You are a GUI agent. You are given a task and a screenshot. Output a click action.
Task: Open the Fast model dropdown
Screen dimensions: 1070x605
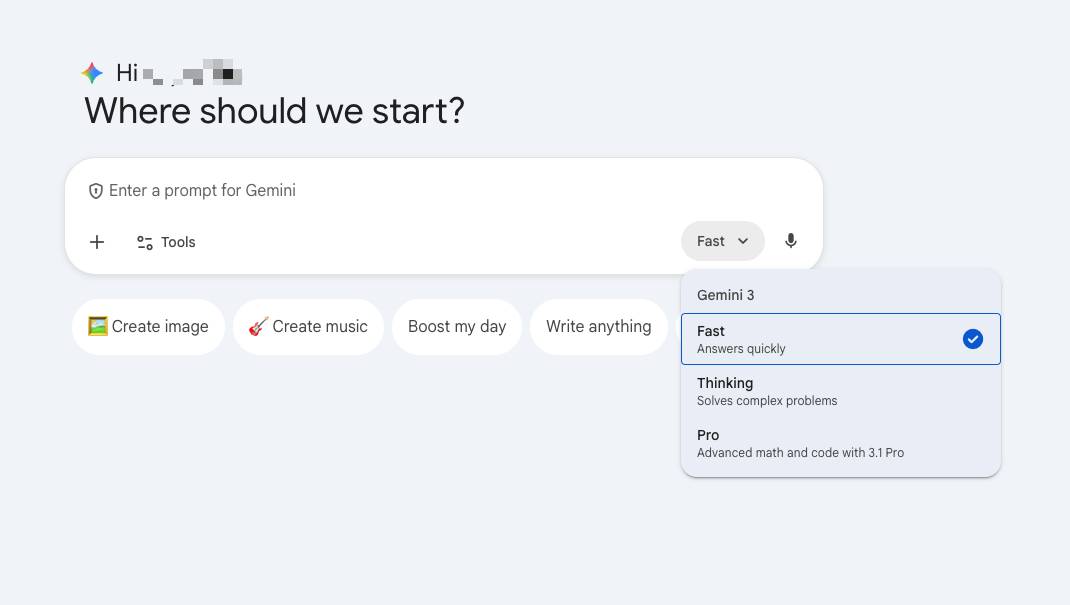click(x=722, y=241)
